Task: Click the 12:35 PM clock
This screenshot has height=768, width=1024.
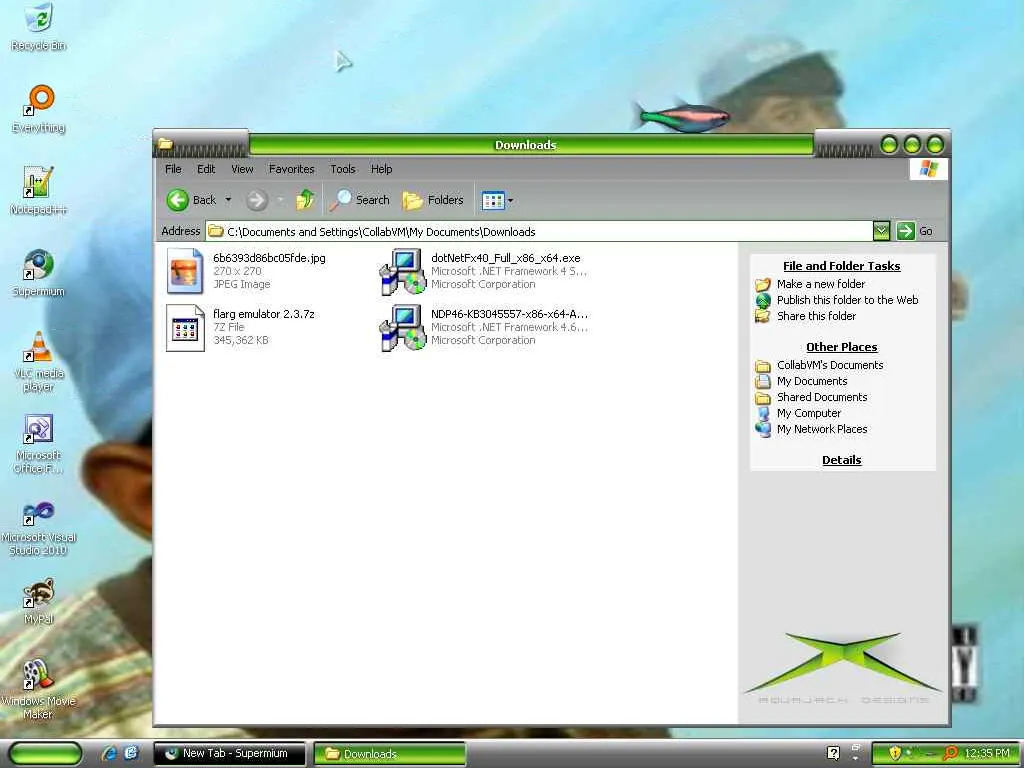Action: [x=986, y=753]
